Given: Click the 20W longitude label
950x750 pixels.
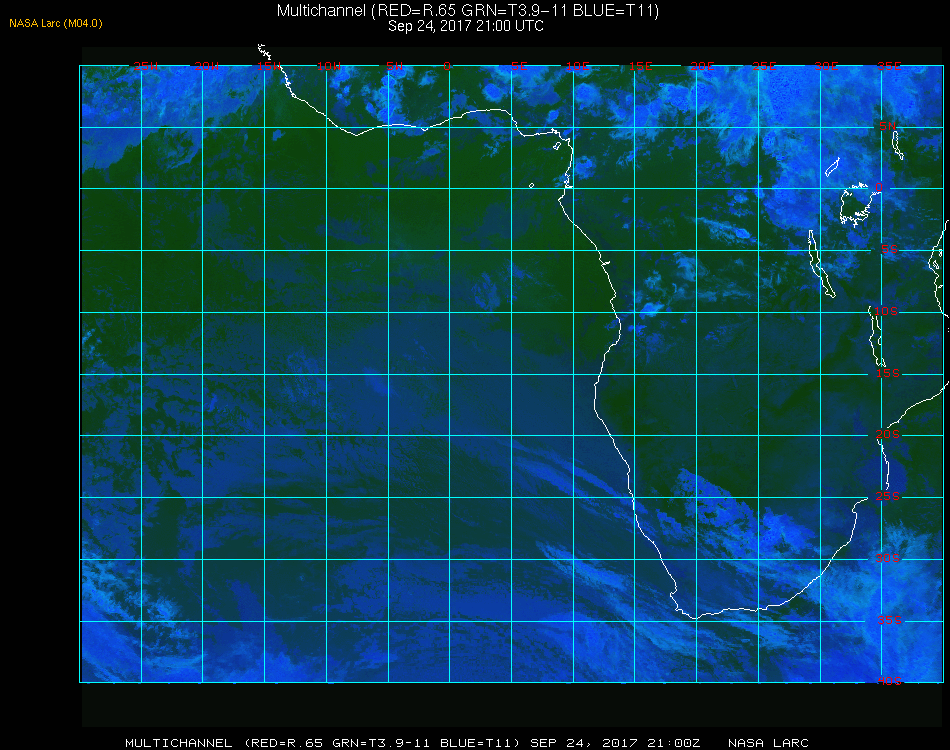Looking at the screenshot, I should 207,66.
